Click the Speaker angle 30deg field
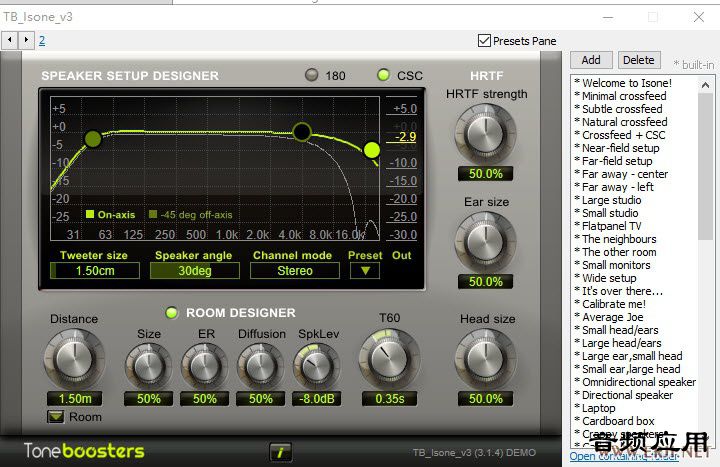This screenshot has height=467, width=720. [195, 270]
